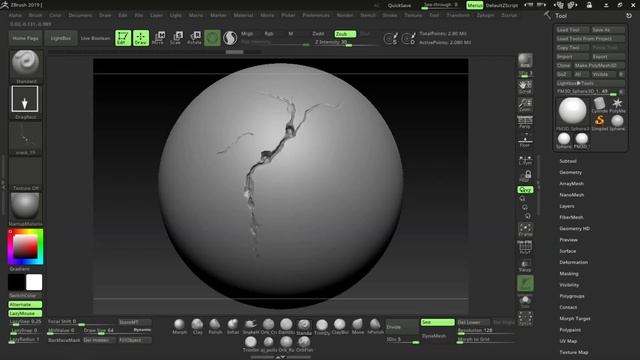Toggle the Persp perspective icon
The image size is (640, 360).
point(525,122)
